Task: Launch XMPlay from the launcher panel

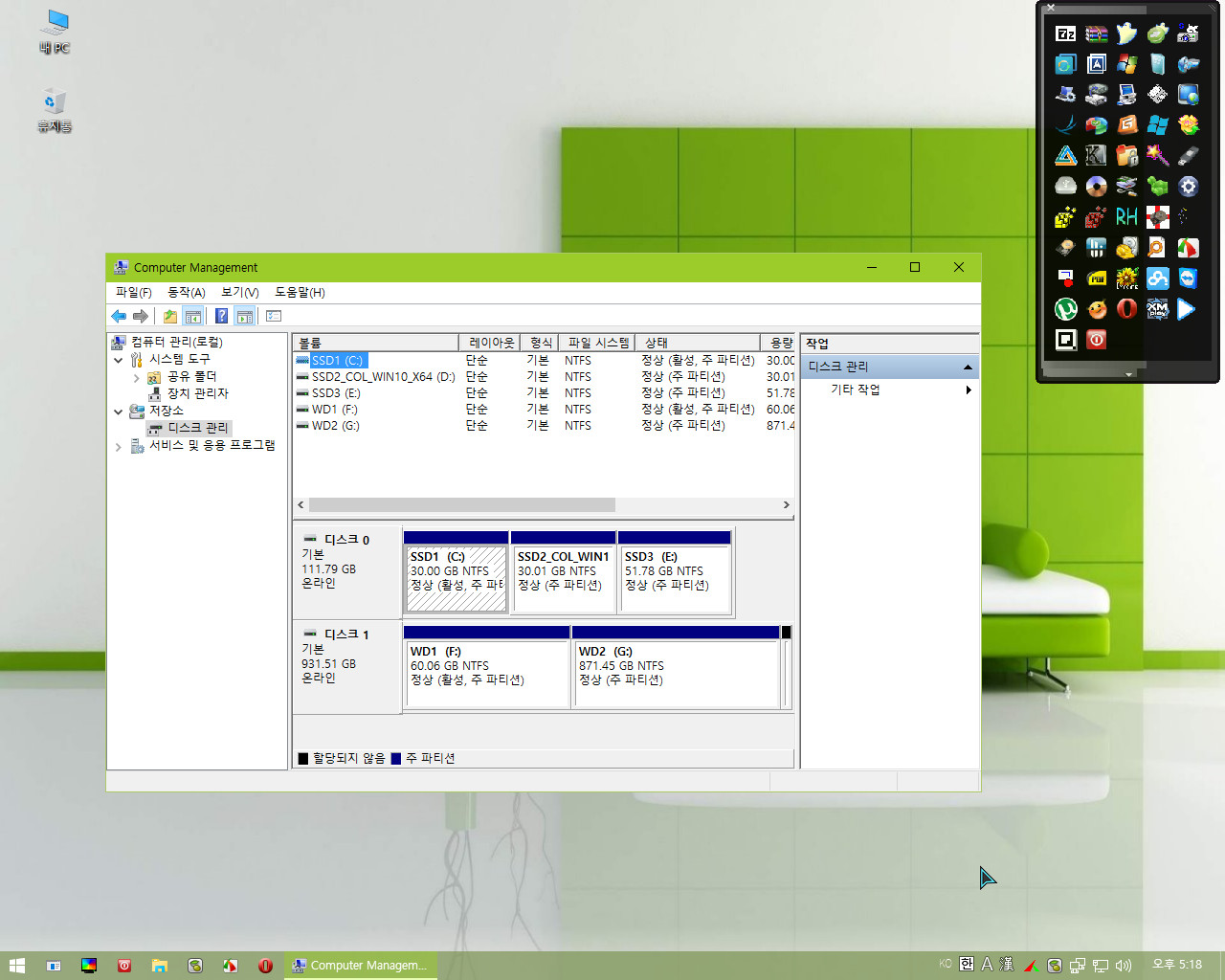Action: pos(1158,309)
